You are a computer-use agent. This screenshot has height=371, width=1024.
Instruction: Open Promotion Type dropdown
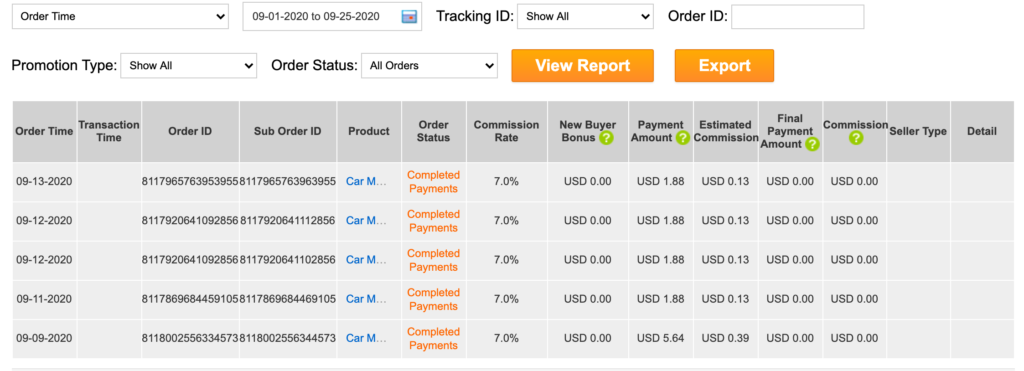point(189,65)
